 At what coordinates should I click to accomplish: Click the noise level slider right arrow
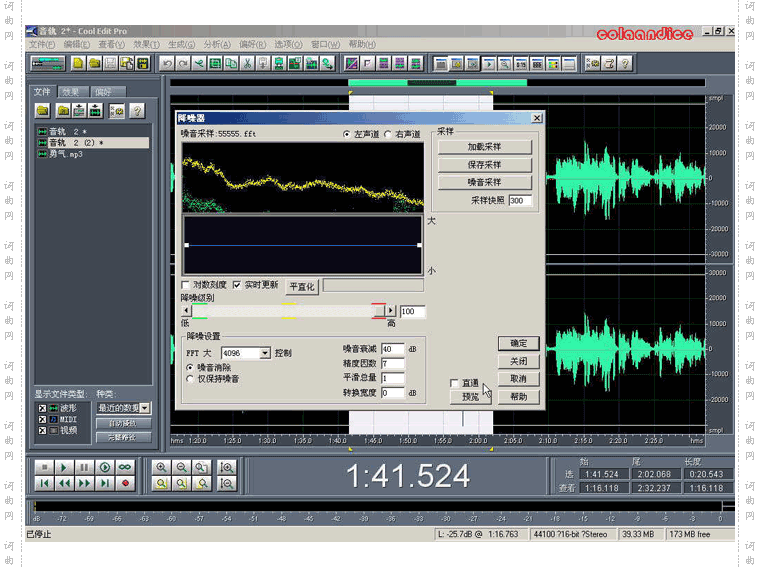pos(391,311)
